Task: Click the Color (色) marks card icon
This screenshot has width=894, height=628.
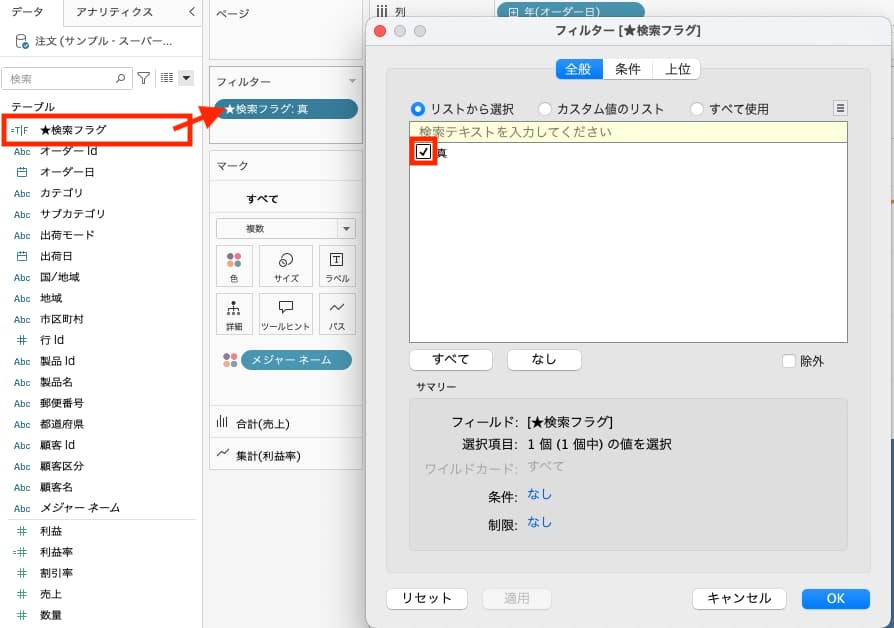Action: pos(233,266)
